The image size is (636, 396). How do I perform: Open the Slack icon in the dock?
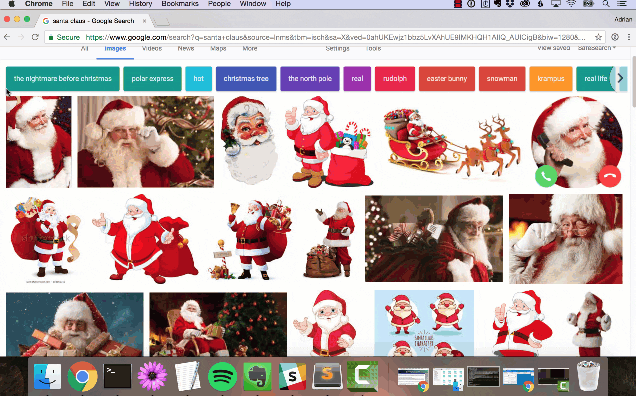point(292,376)
